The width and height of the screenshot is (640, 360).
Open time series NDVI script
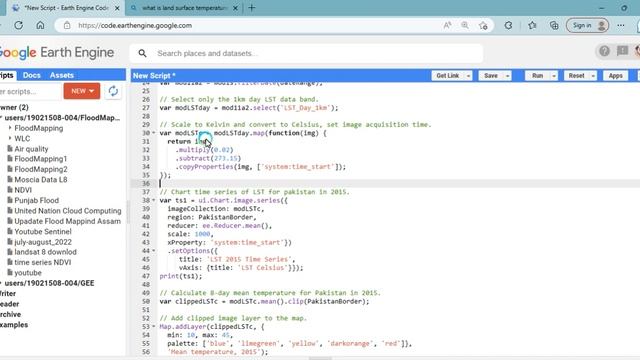click(42, 262)
